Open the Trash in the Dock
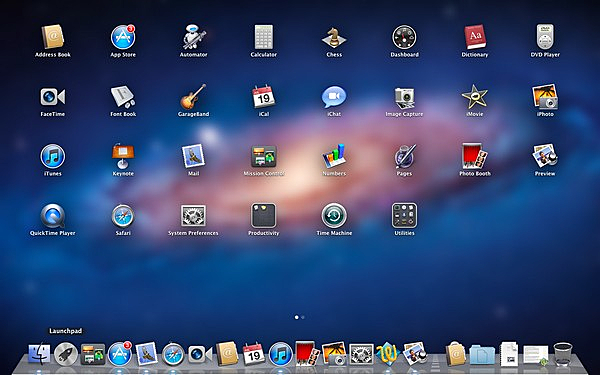 pos(563,354)
